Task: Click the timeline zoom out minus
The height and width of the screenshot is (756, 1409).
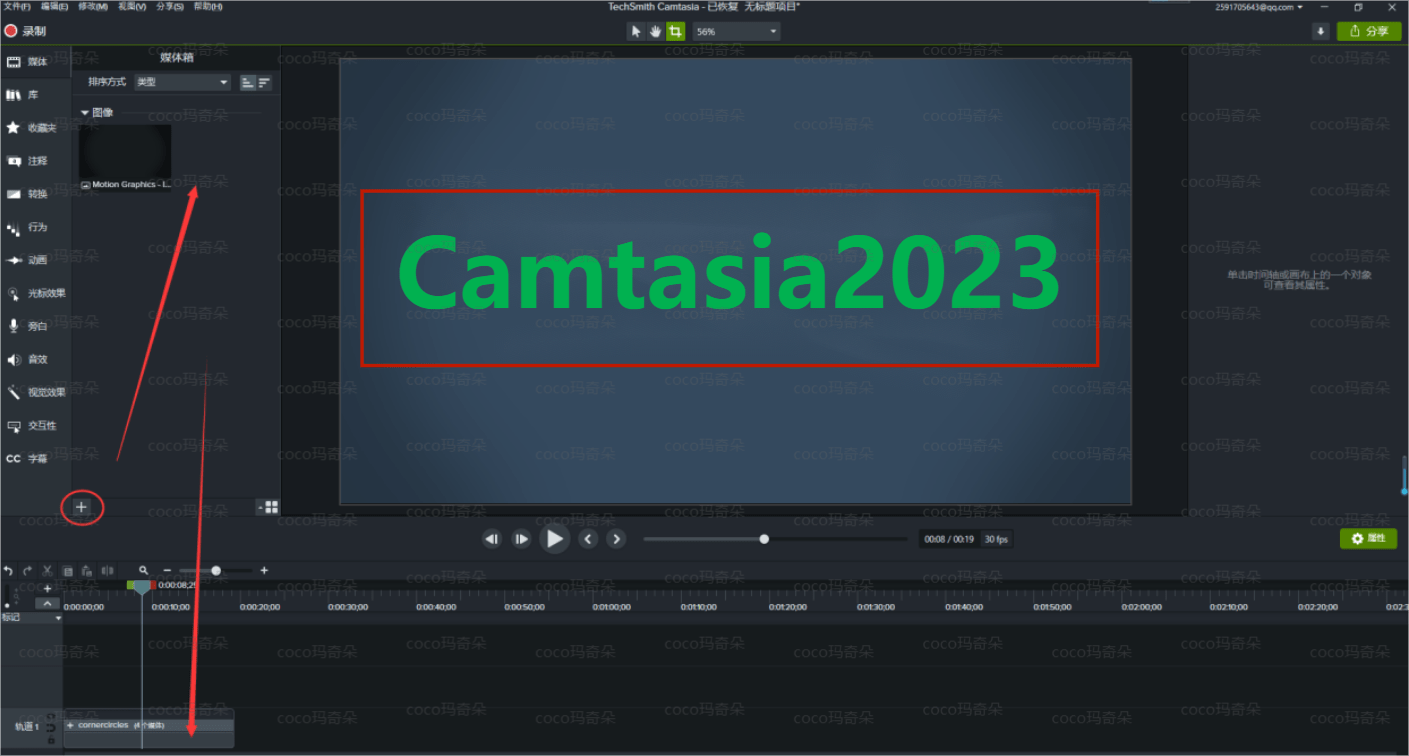Action: [167, 570]
